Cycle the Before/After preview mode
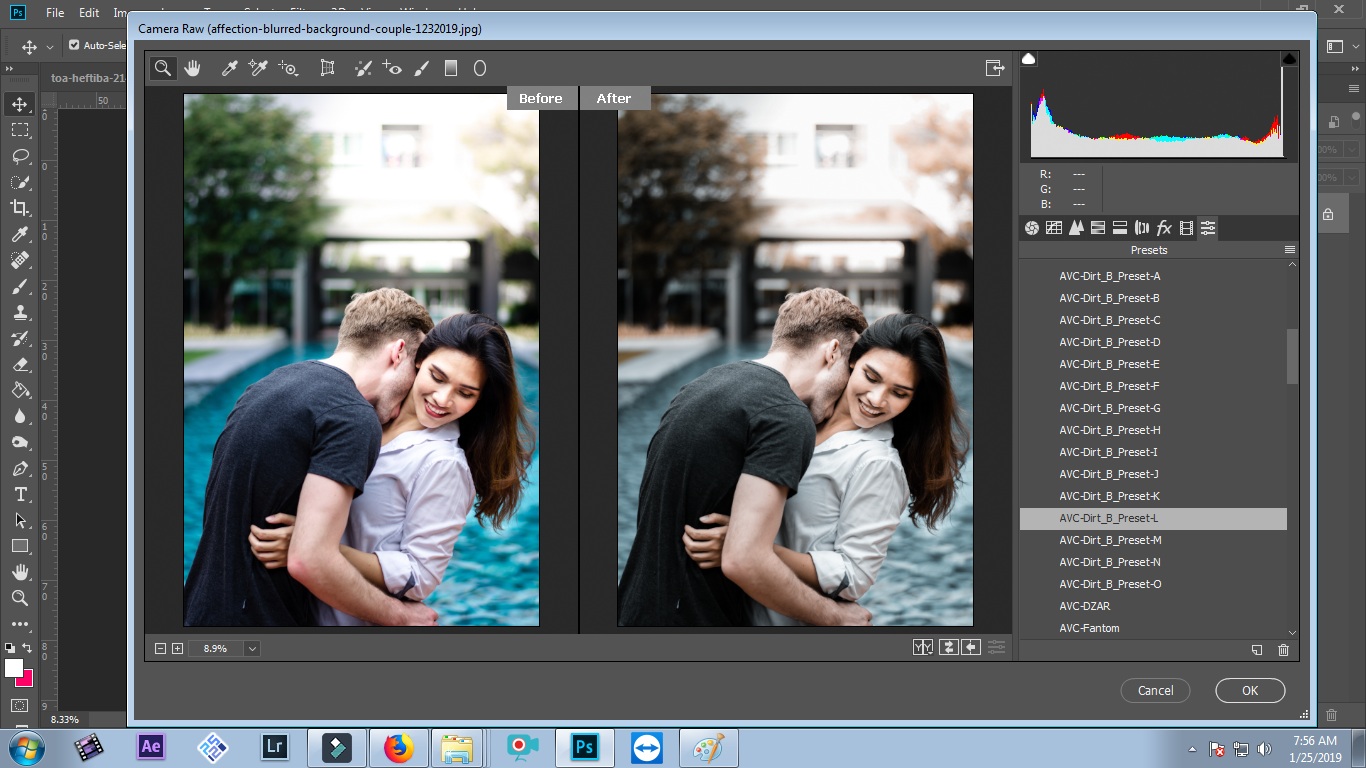The width and height of the screenshot is (1366, 768). 923,648
